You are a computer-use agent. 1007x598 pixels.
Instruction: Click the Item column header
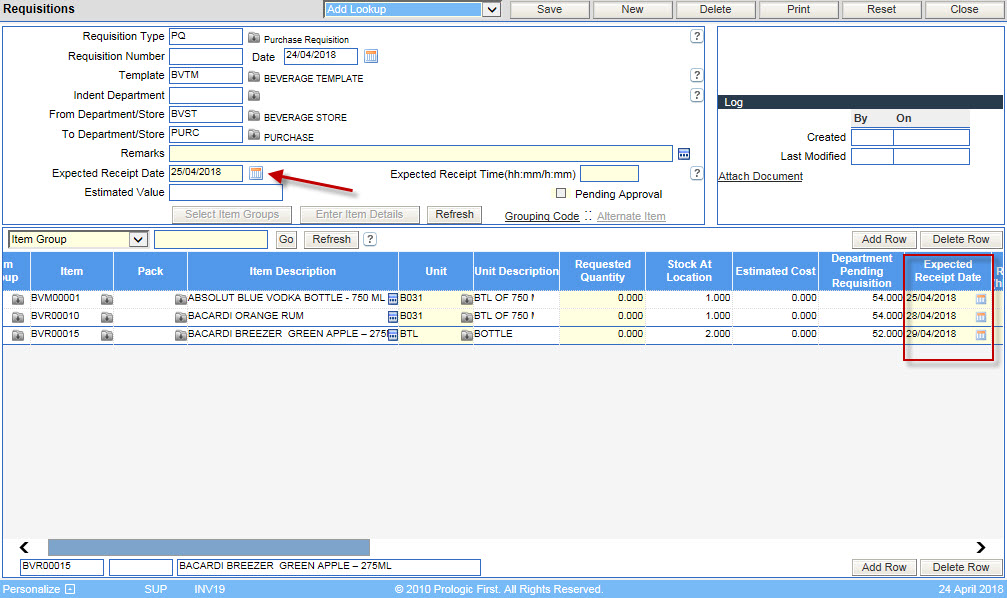coord(72,271)
